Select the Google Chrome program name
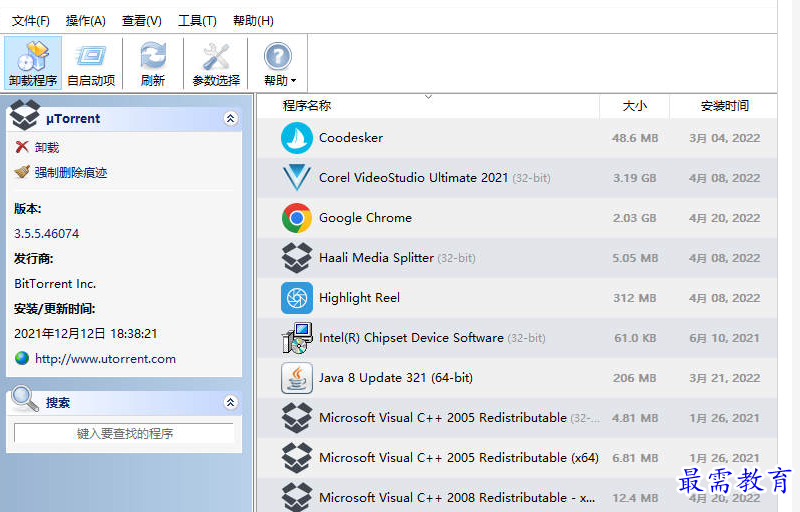Image resolution: width=800 pixels, height=512 pixels. (365, 218)
